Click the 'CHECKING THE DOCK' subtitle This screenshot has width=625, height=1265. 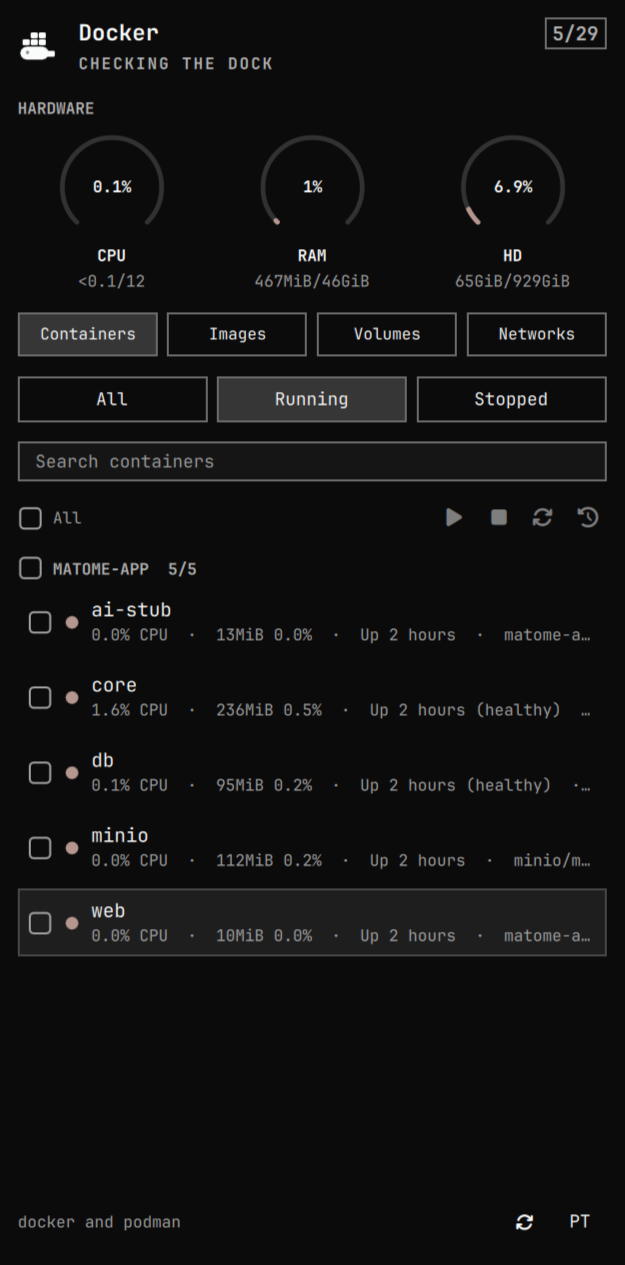(176, 64)
